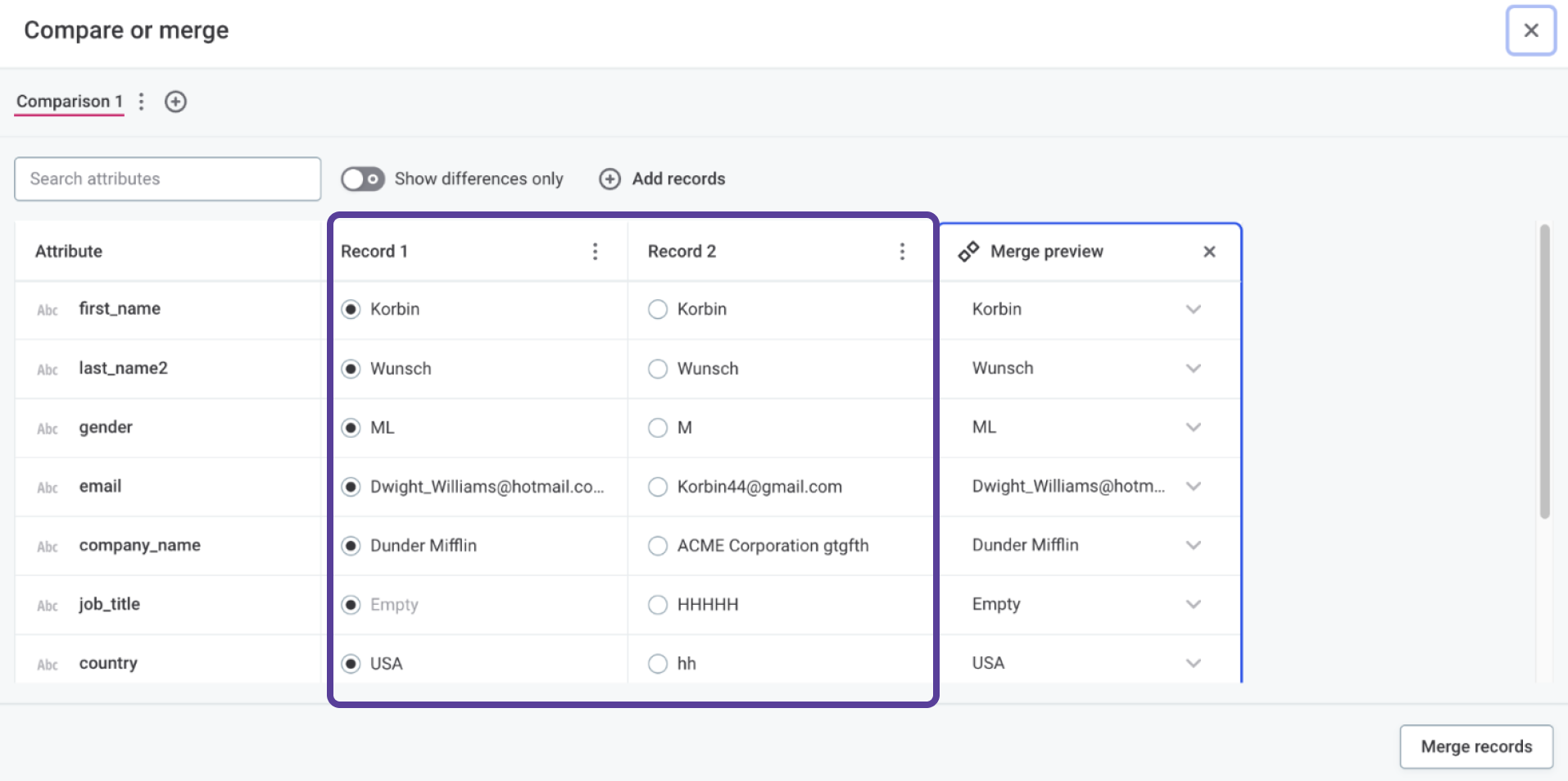Image resolution: width=1568 pixels, height=781 pixels.
Task: Close the Merge preview column
Action: 1209,252
